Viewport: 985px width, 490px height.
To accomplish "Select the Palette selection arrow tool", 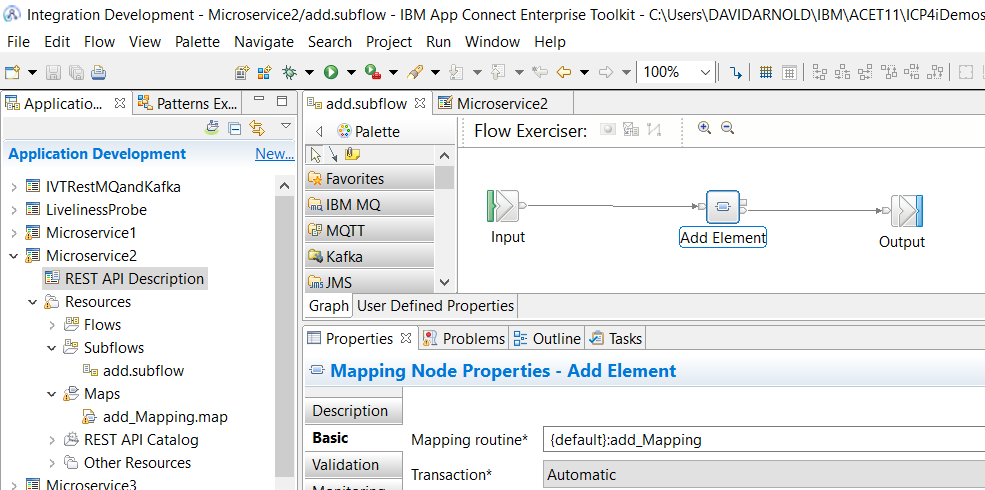I will pyautogui.click(x=316, y=154).
